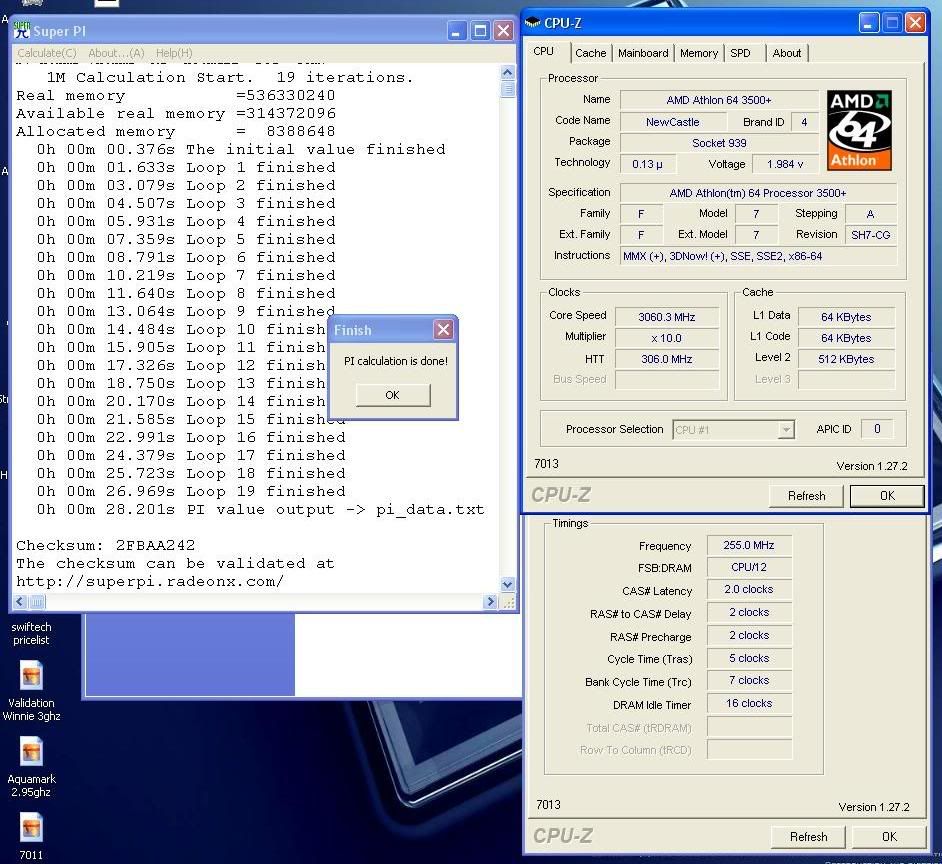The image size is (942, 864).
Task: Switch to the Memory tab in CPU-Z
Action: tap(699, 53)
